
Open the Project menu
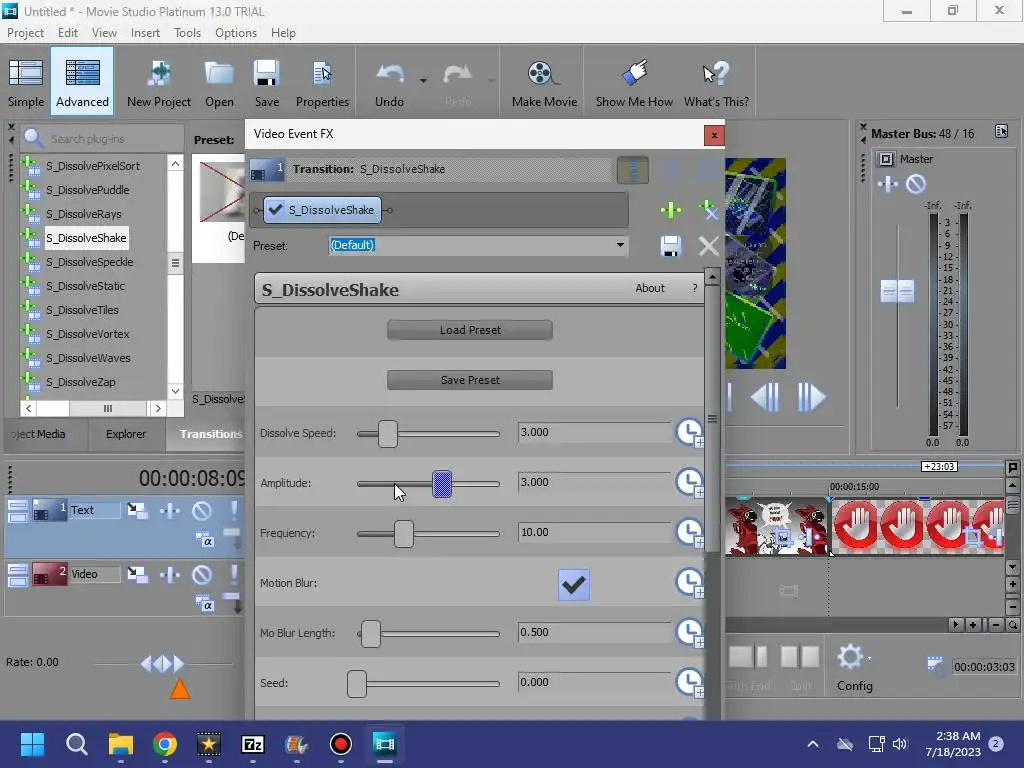[x=25, y=33]
